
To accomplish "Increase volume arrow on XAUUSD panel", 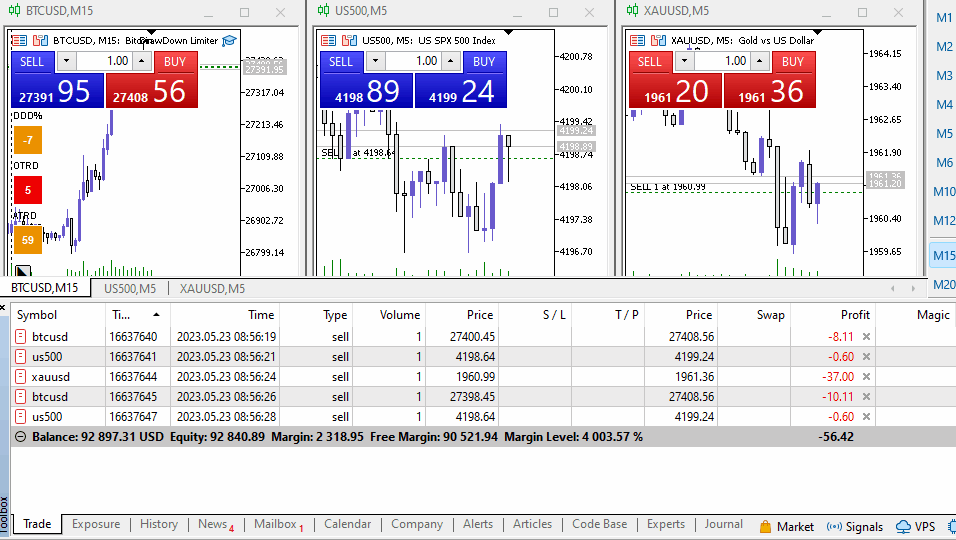I will (760, 61).
